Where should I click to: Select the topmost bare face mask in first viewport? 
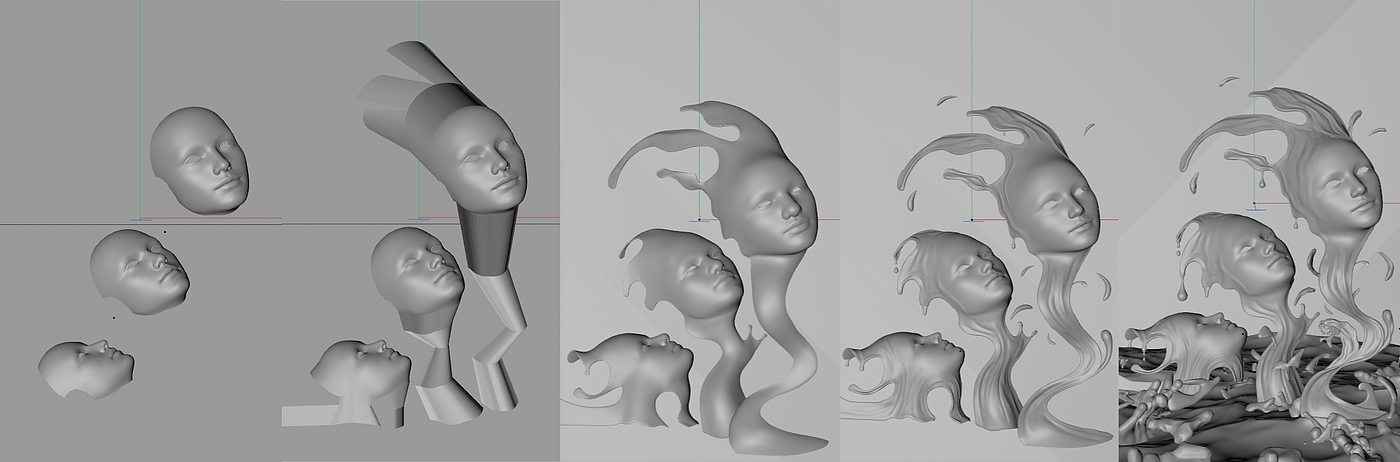198,160
